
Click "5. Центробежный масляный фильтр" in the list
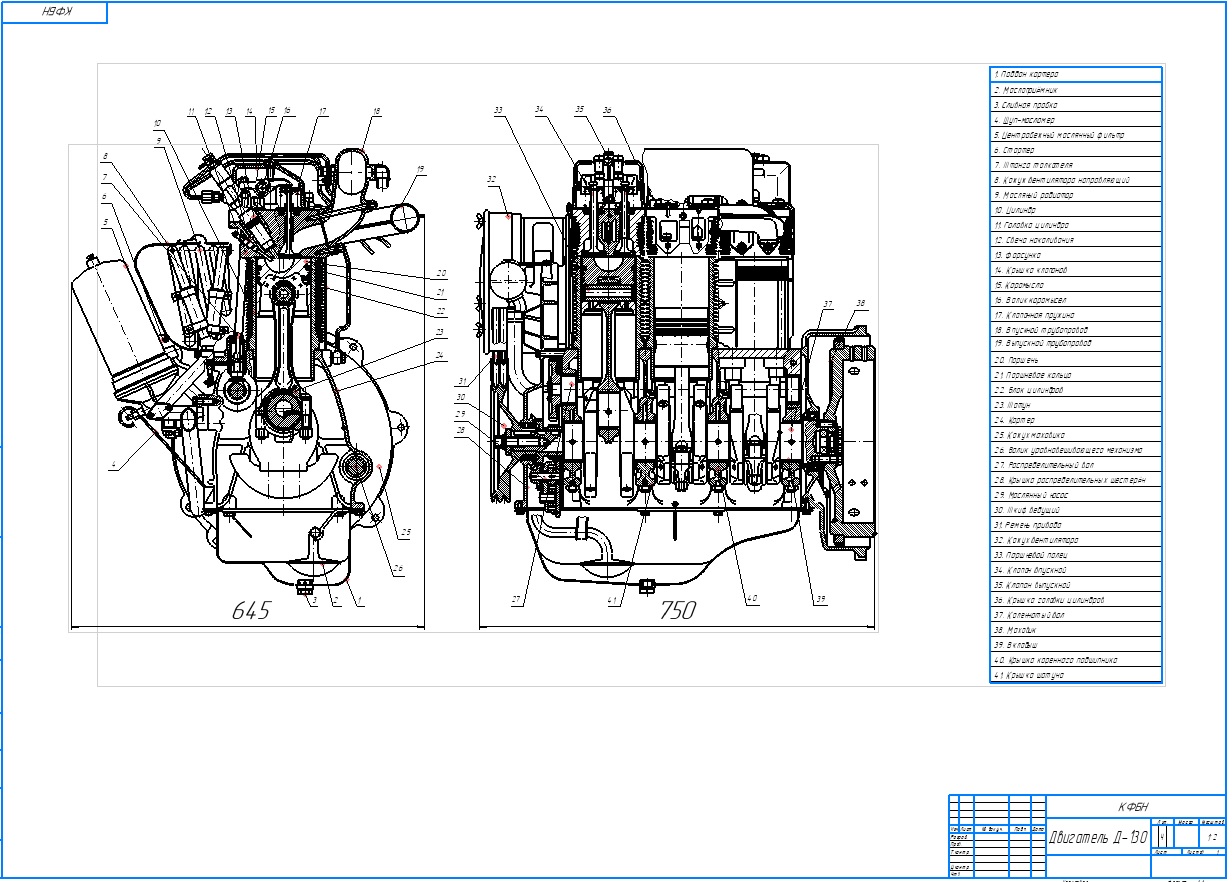1076,134
